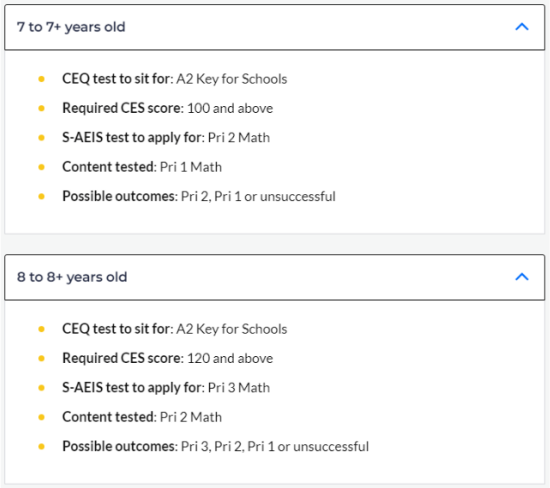Click bullet dot beside 'Possible outcomes: Pri 2, Pri 1'

click(41, 196)
